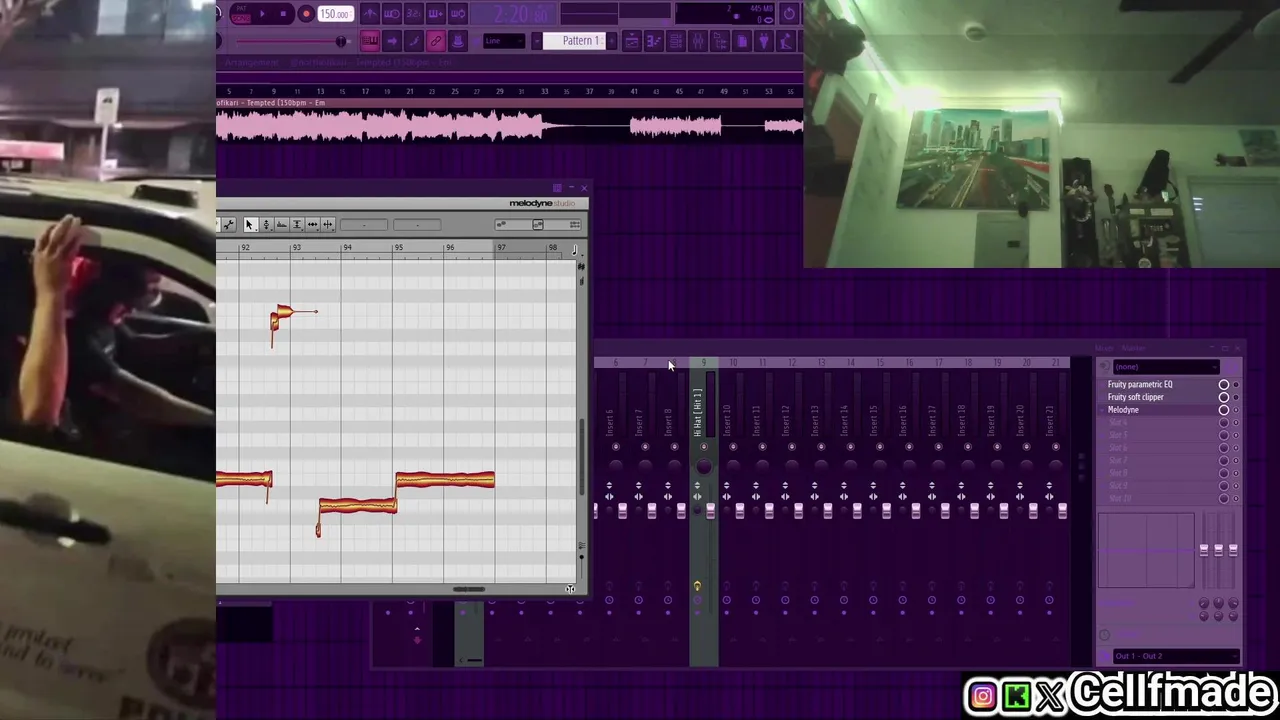Open the Melodyne effect slot
Viewport: 1280px width, 720px height.
coord(1123,410)
